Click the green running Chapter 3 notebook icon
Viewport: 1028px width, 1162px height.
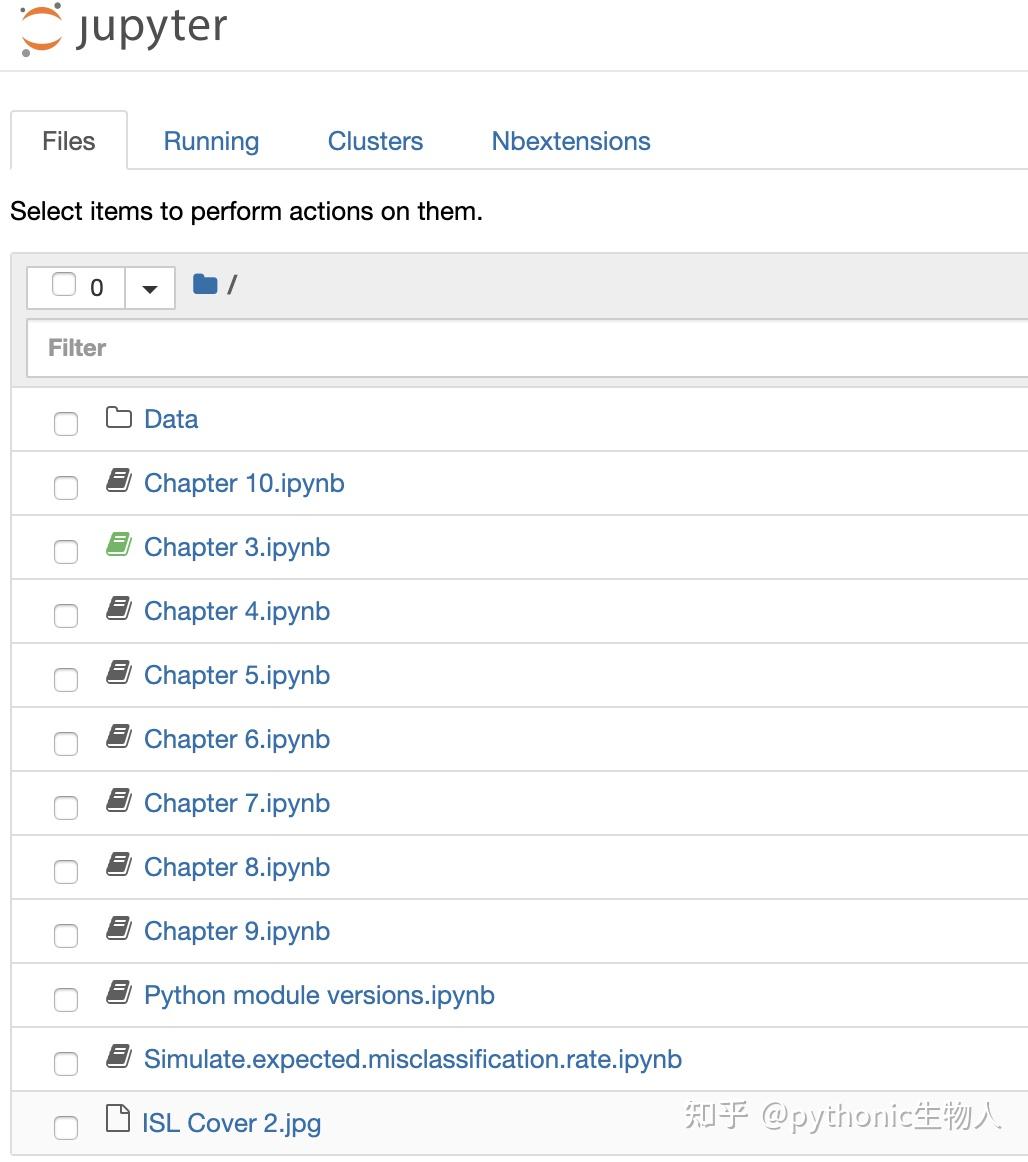click(x=119, y=546)
